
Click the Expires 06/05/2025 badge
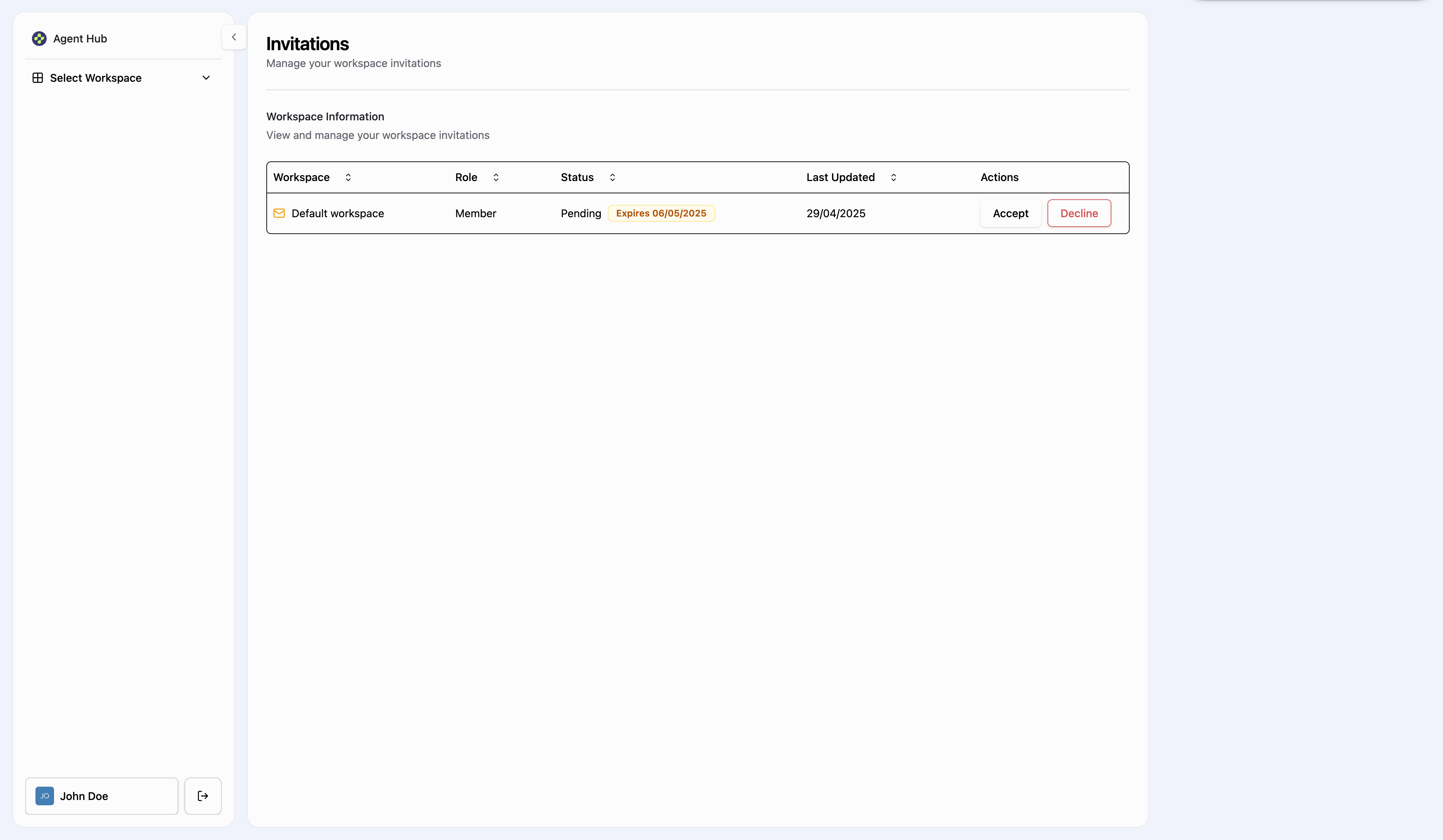[661, 213]
